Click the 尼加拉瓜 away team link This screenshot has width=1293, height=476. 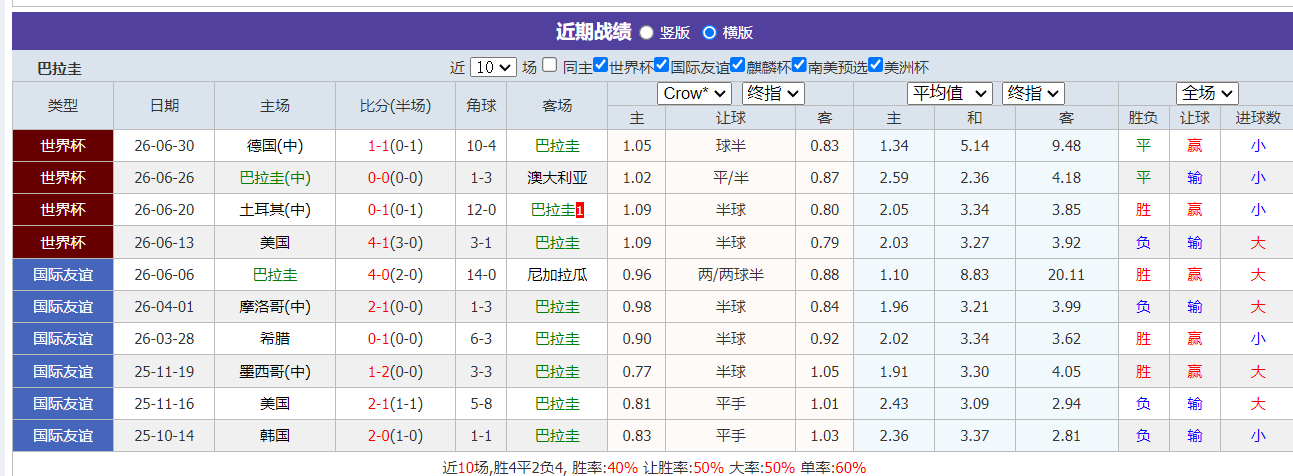557,274
